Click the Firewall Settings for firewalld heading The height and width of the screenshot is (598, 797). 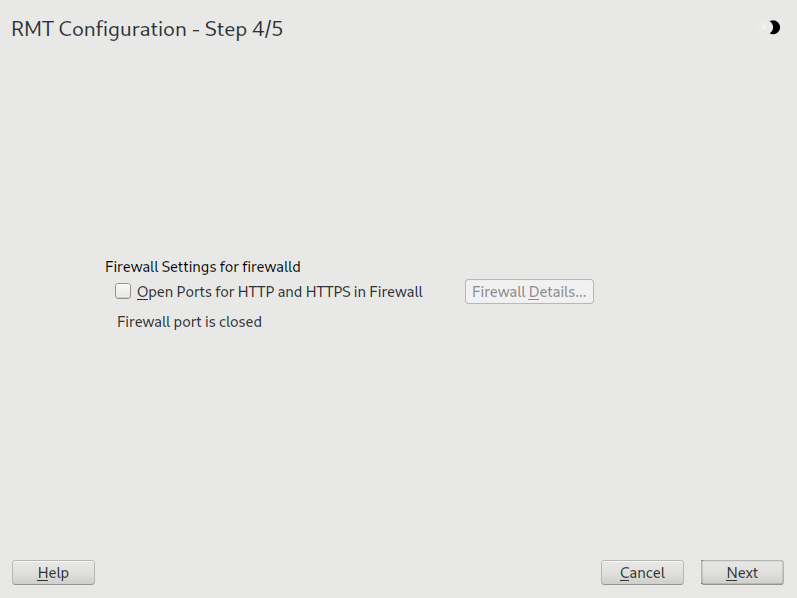pos(203,267)
